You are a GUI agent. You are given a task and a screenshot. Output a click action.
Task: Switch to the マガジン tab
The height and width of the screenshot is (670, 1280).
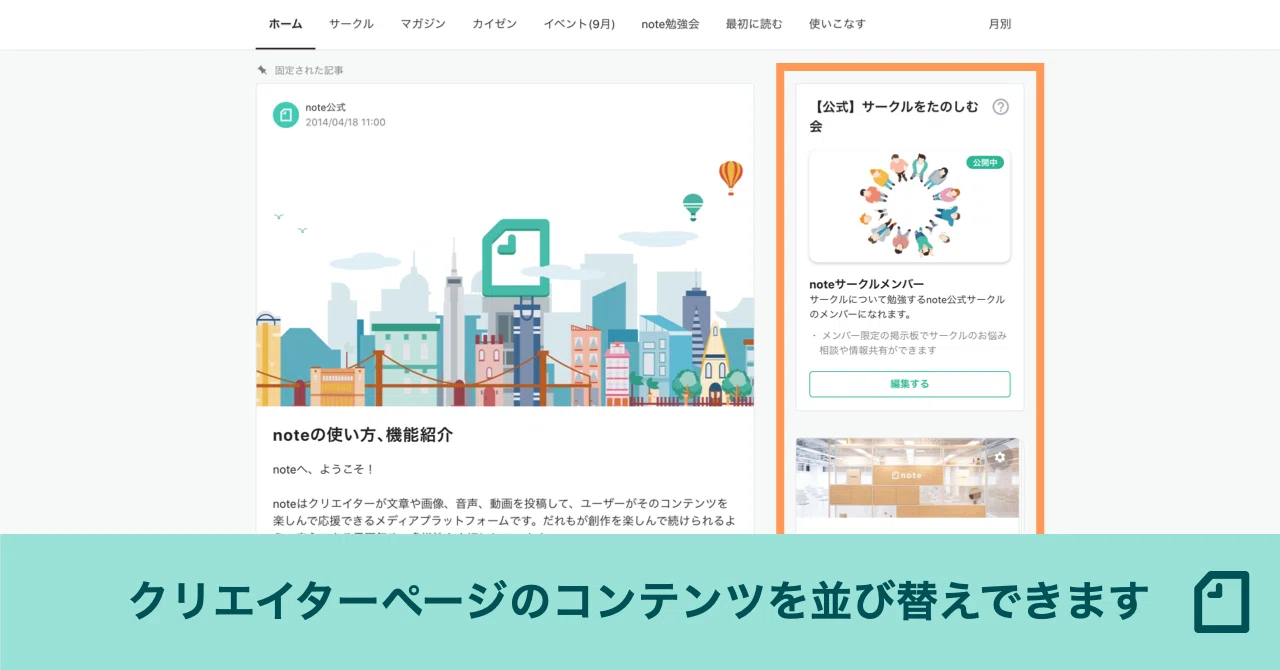coord(423,24)
